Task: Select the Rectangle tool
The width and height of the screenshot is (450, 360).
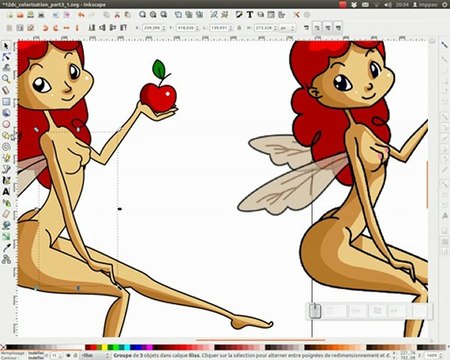Action: pyautogui.click(x=6, y=102)
